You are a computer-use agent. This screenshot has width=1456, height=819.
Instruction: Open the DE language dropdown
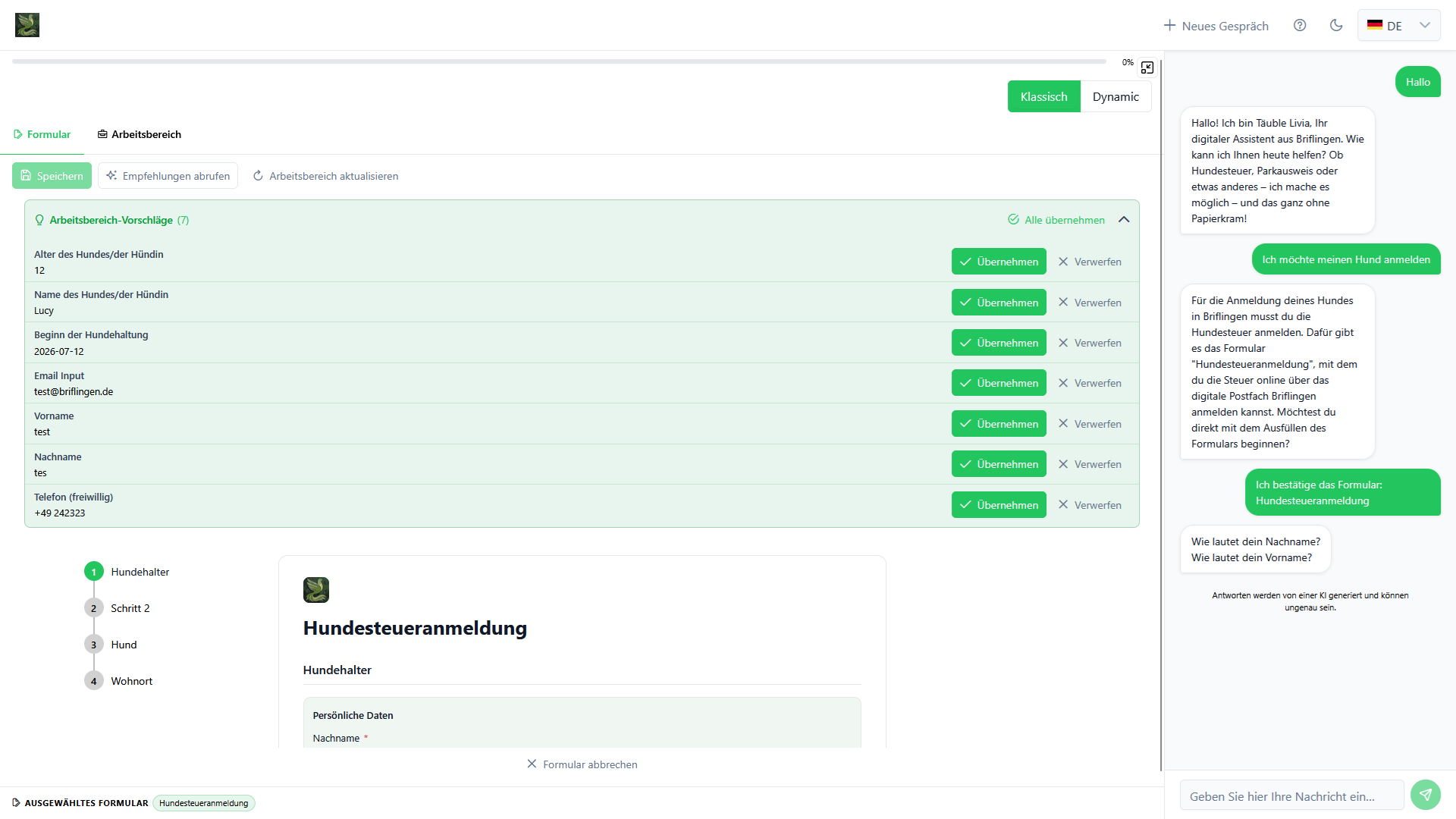tap(1398, 25)
